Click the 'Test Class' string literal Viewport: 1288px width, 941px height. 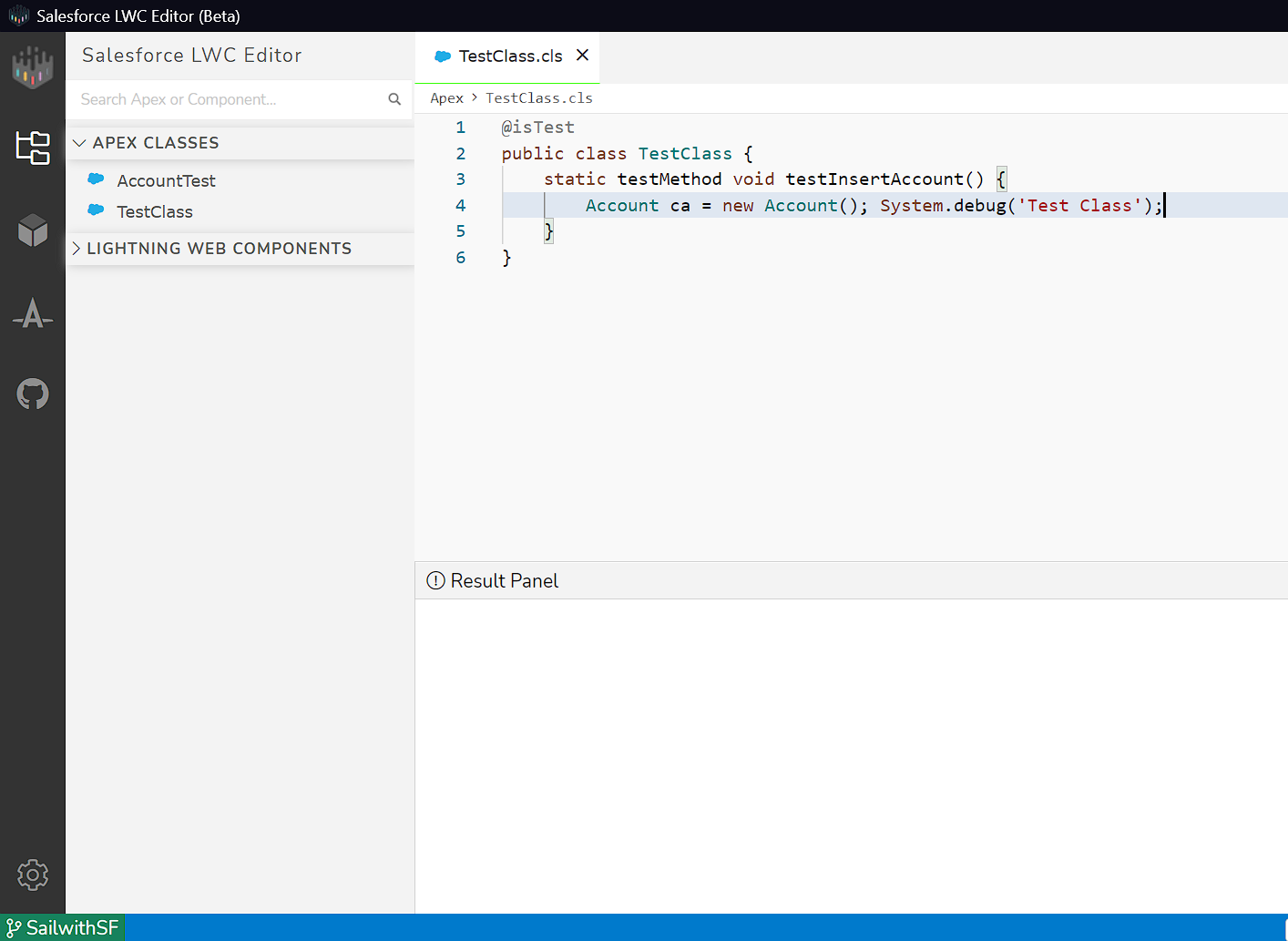click(x=1079, y=206)
